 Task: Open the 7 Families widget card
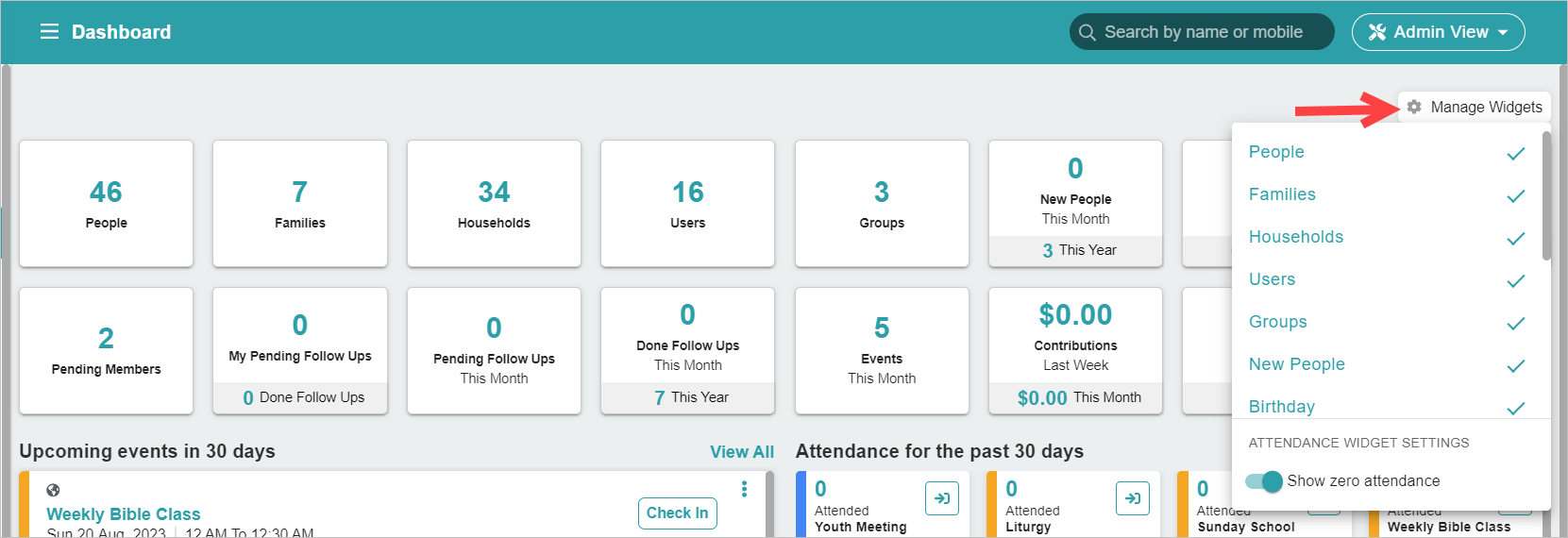pos(300,204)
